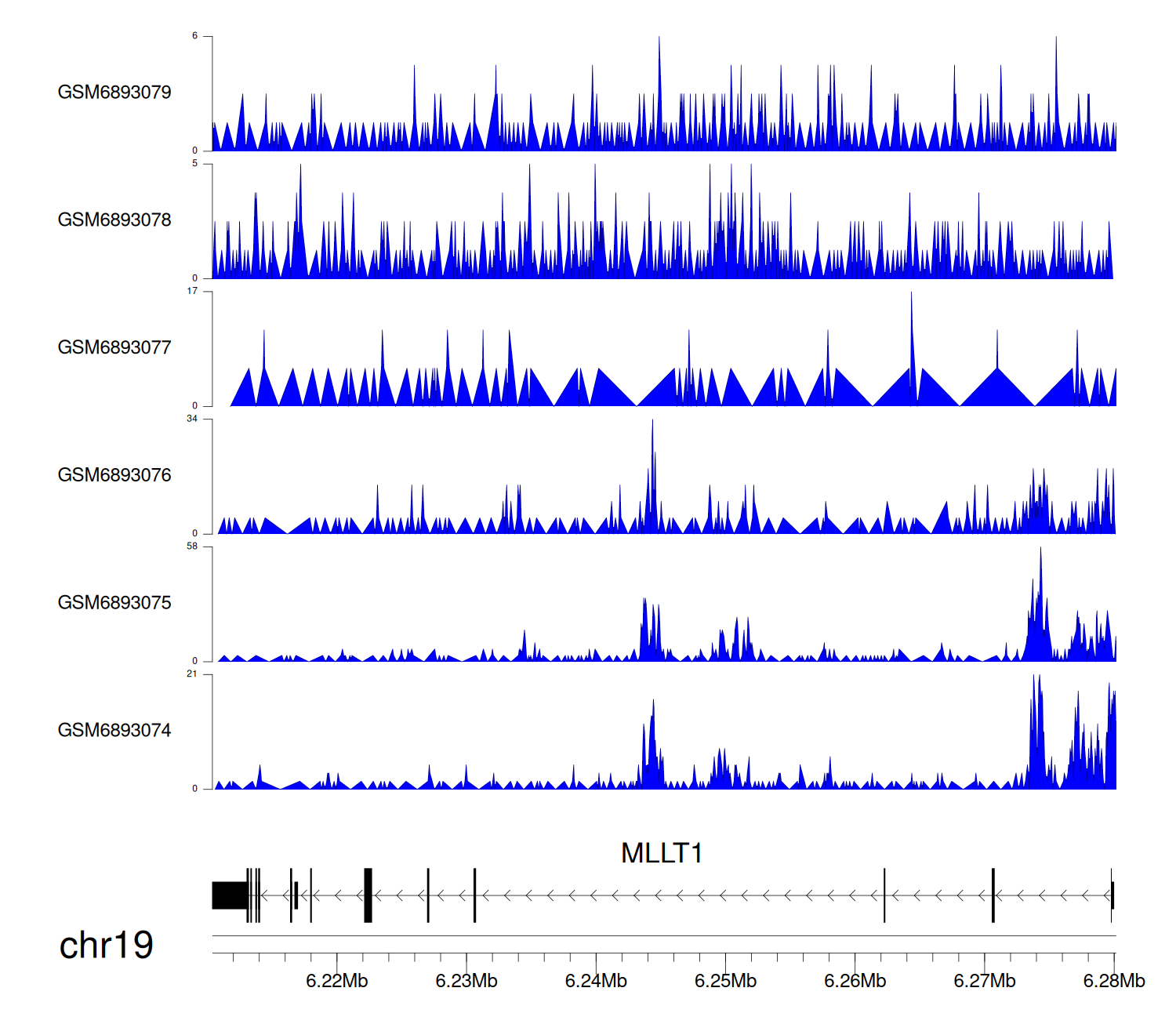The height and width of the screenshot is (1035, 1176).
Task: Select the GSM6893078 track label
Action: [x=114, y=220]
